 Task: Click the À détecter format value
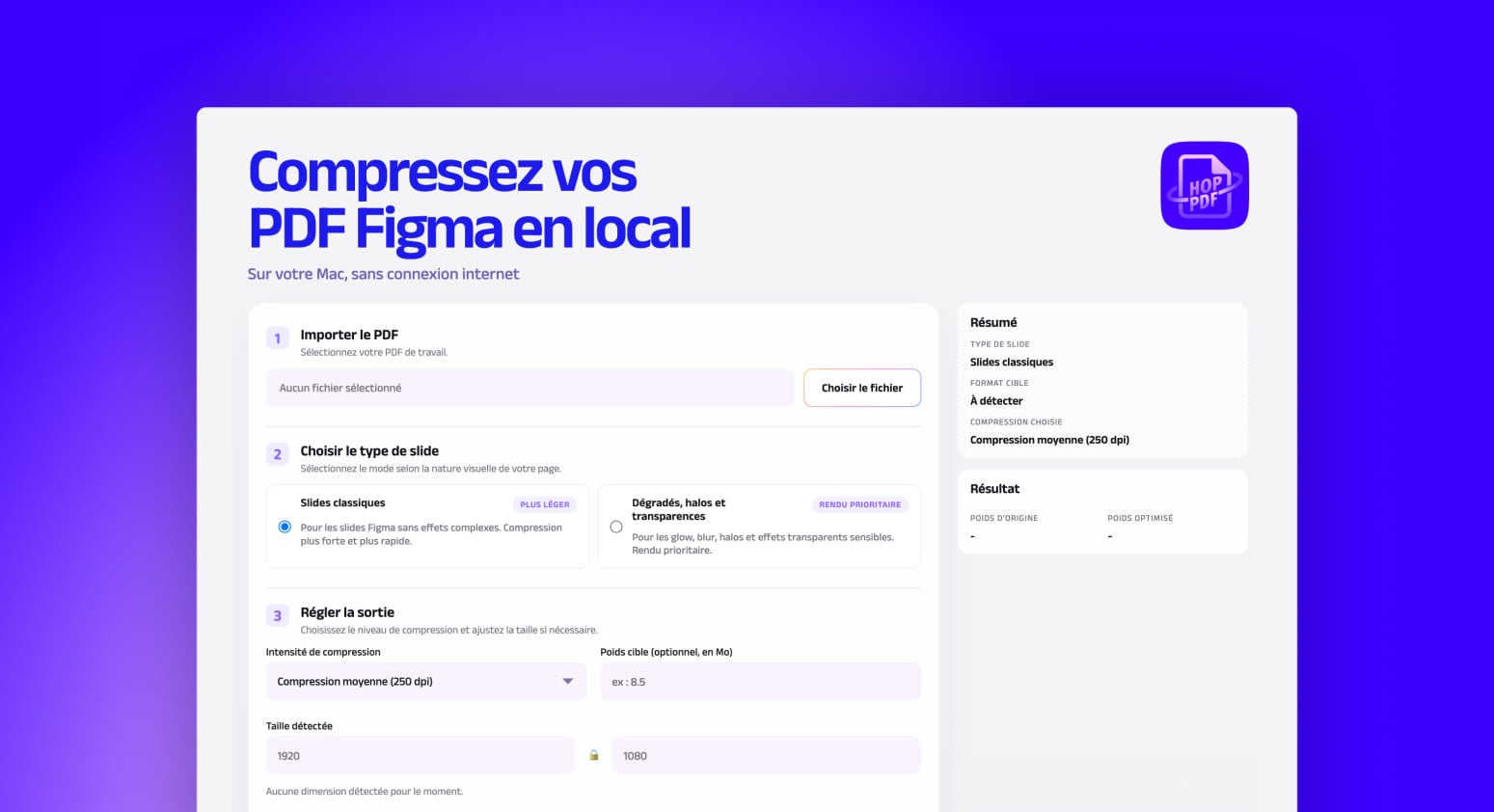(x=996, y=401)
